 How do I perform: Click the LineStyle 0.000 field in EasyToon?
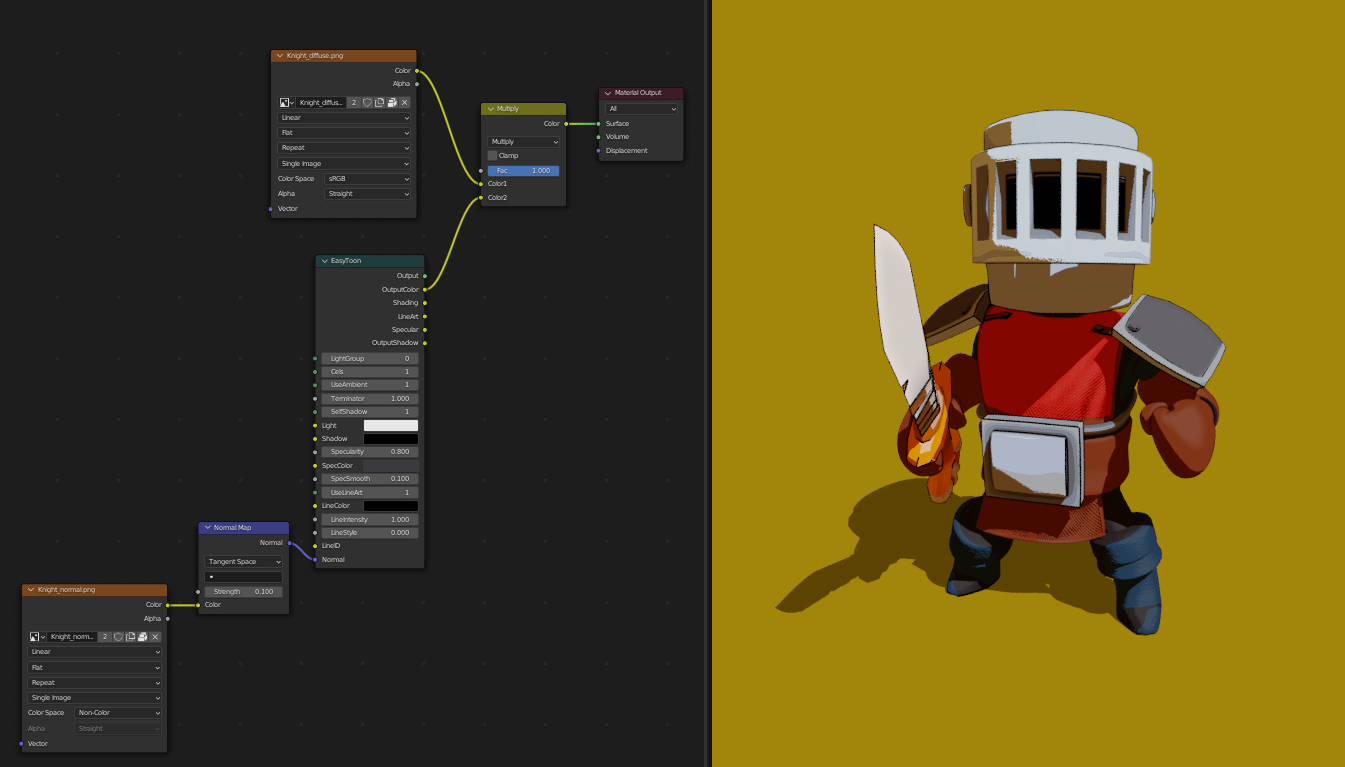(370, 533)
